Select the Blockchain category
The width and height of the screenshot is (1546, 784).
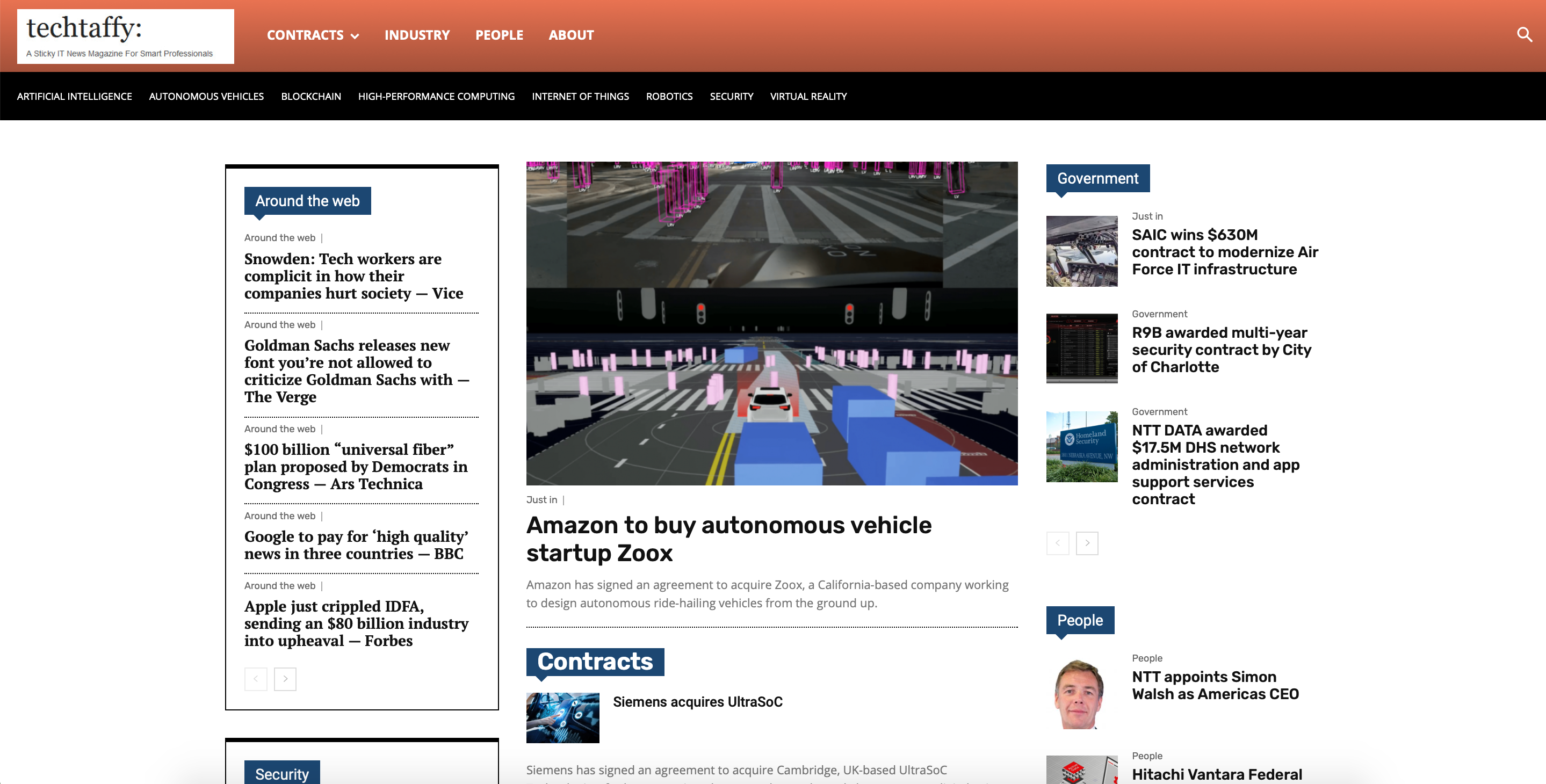[x=311, y=97]
